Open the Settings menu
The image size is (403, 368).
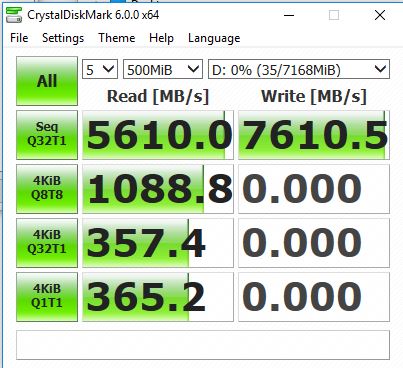tap(63, 38)
